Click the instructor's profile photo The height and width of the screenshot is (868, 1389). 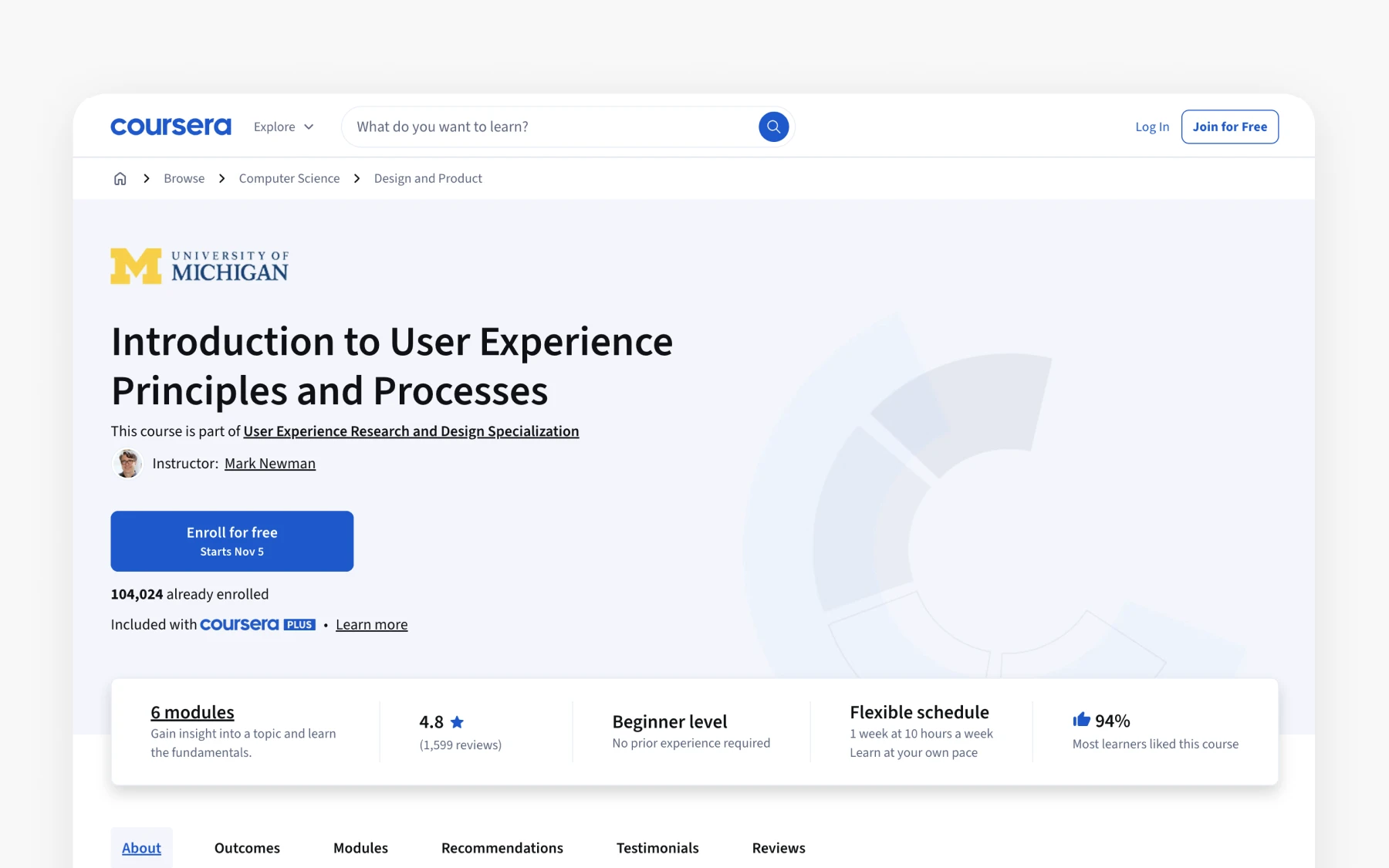coord(128,464)
